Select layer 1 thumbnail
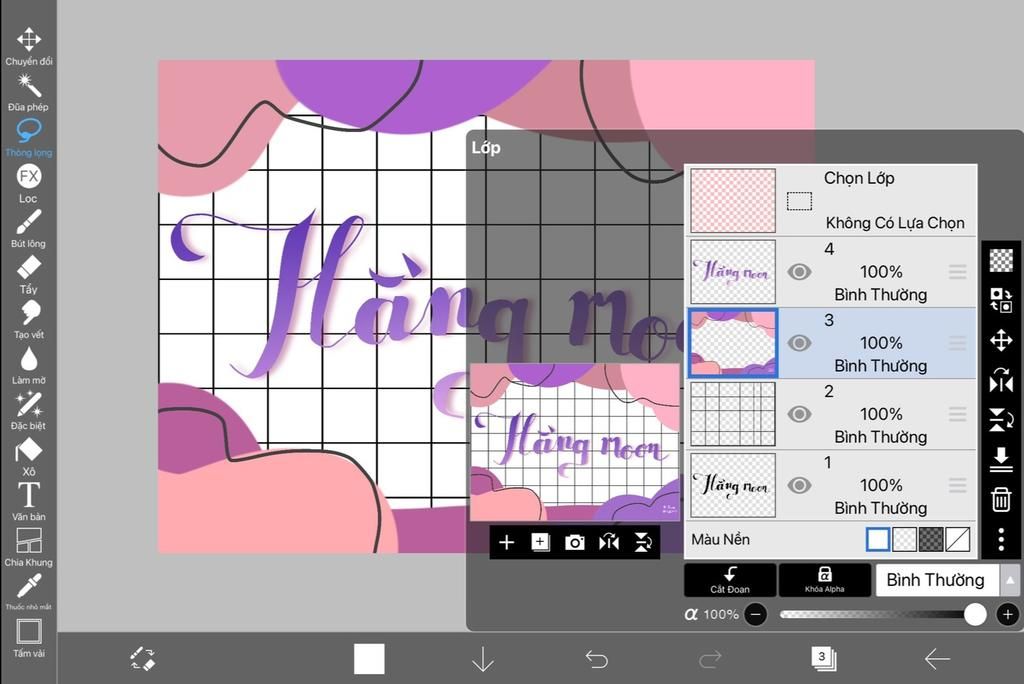 click(x=733, y=485)
